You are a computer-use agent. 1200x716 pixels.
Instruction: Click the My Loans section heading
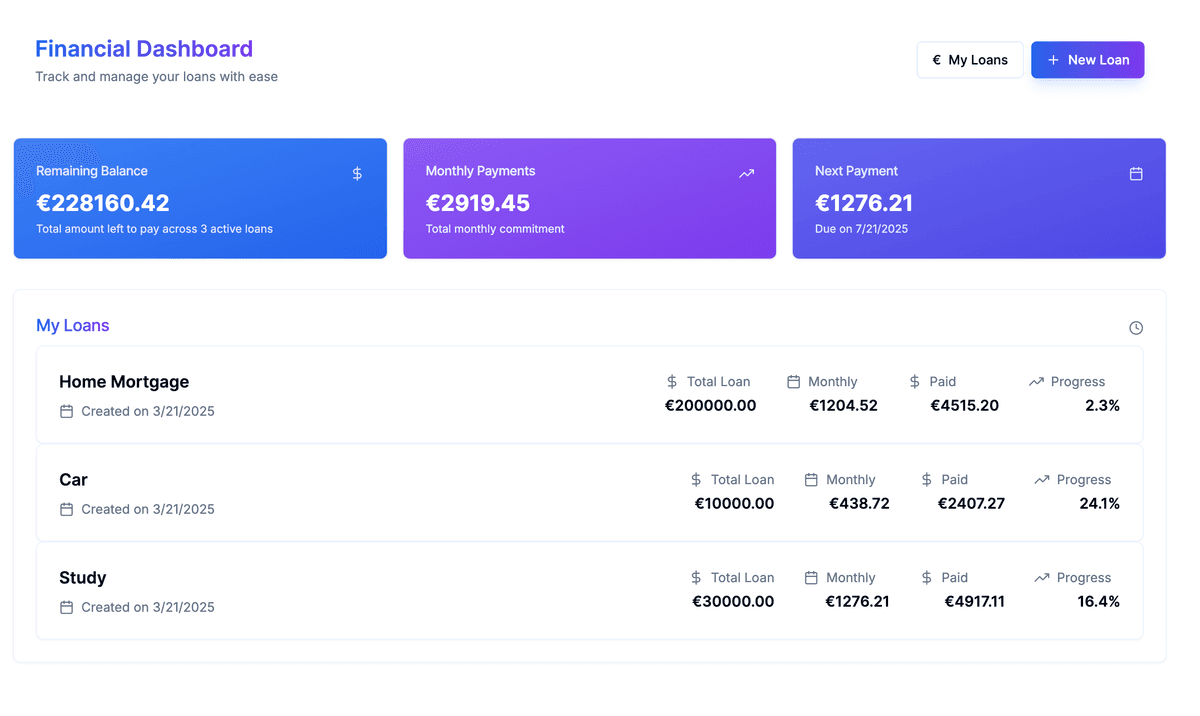click(73, 326)
